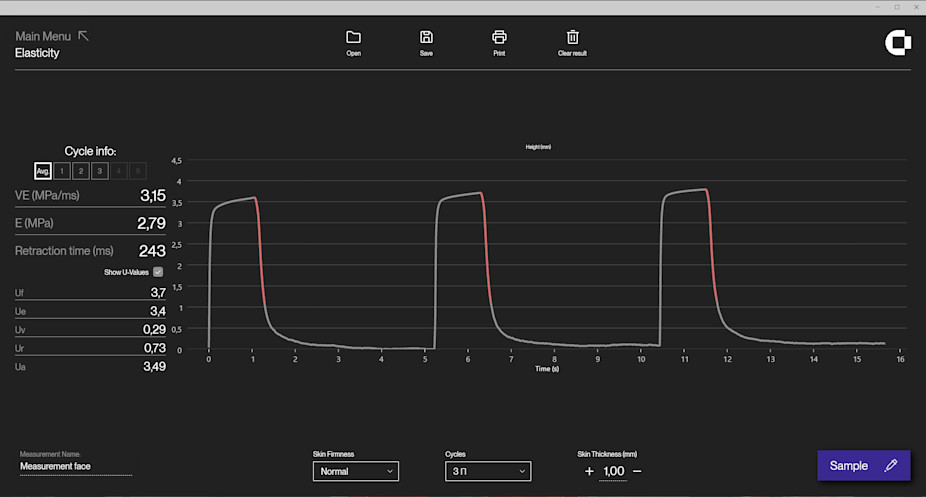Switch to cycle 3 in Cycle info
The image size is (926, 497).
(x=100, y=171)
